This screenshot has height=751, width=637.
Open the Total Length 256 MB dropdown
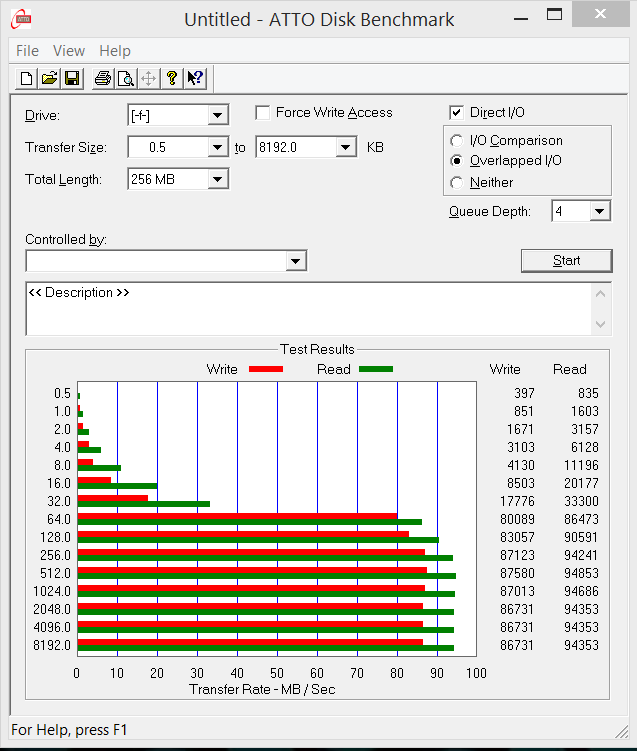(x=217, y=180)
